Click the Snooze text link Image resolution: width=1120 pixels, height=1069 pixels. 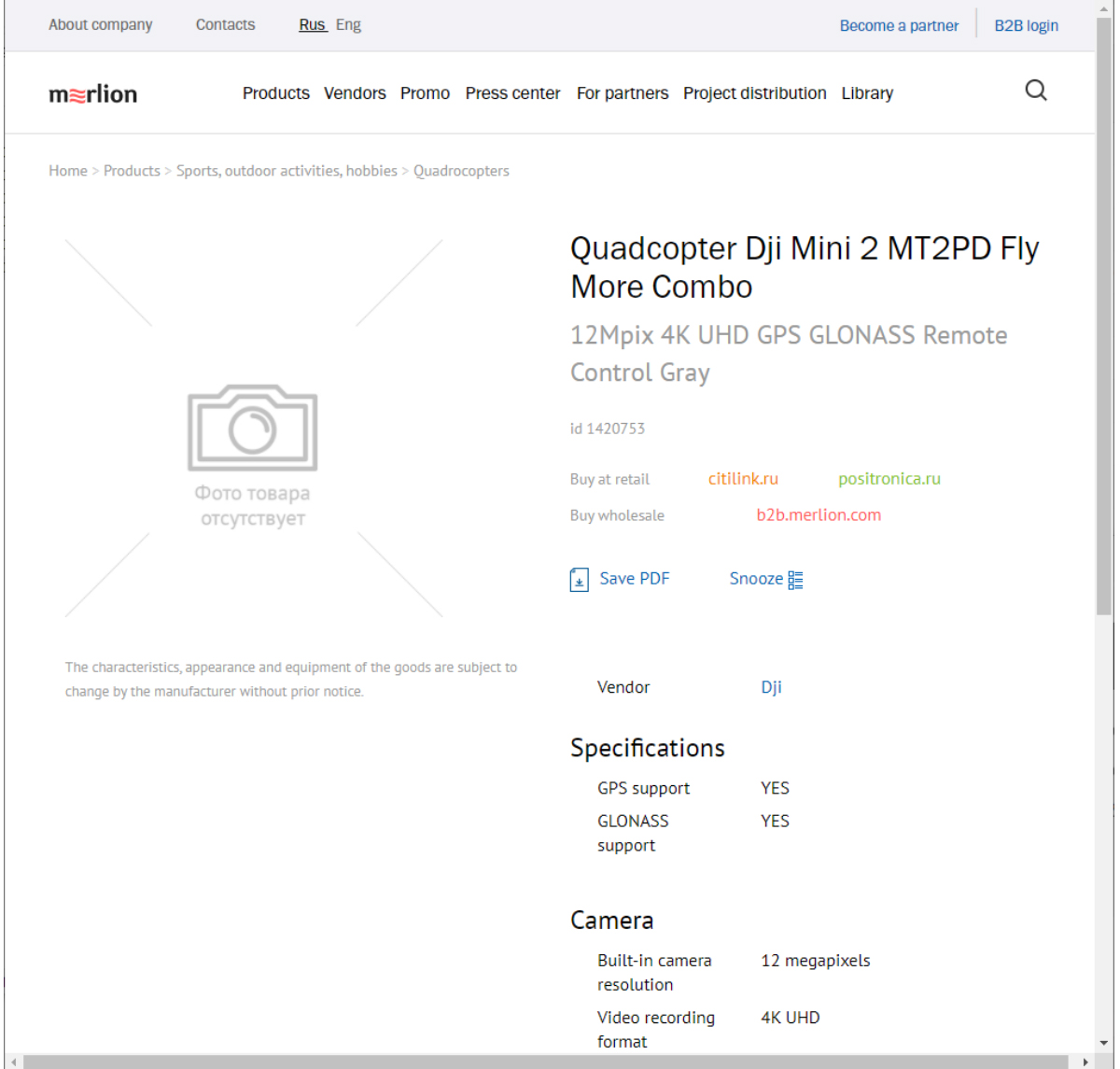click(756, 579)
